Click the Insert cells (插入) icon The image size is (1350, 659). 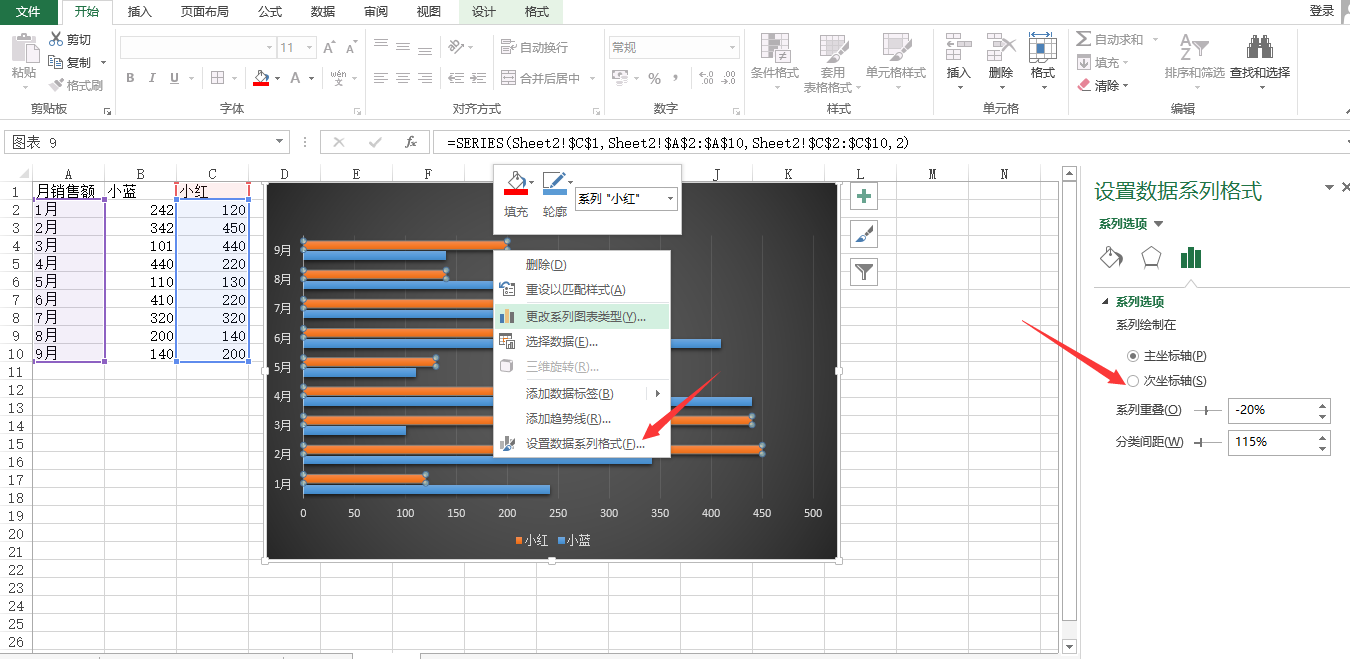coord(958,48)
